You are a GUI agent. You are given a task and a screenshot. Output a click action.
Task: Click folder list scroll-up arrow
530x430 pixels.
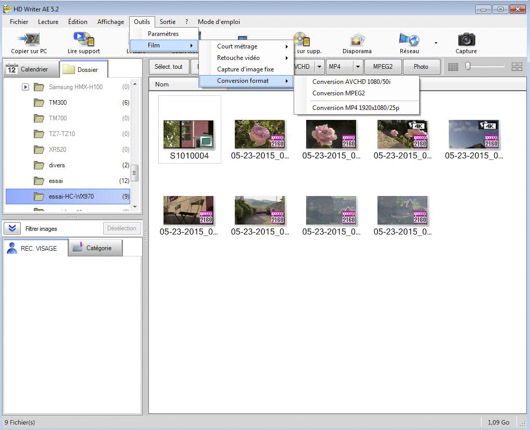[x=135, y=83]
